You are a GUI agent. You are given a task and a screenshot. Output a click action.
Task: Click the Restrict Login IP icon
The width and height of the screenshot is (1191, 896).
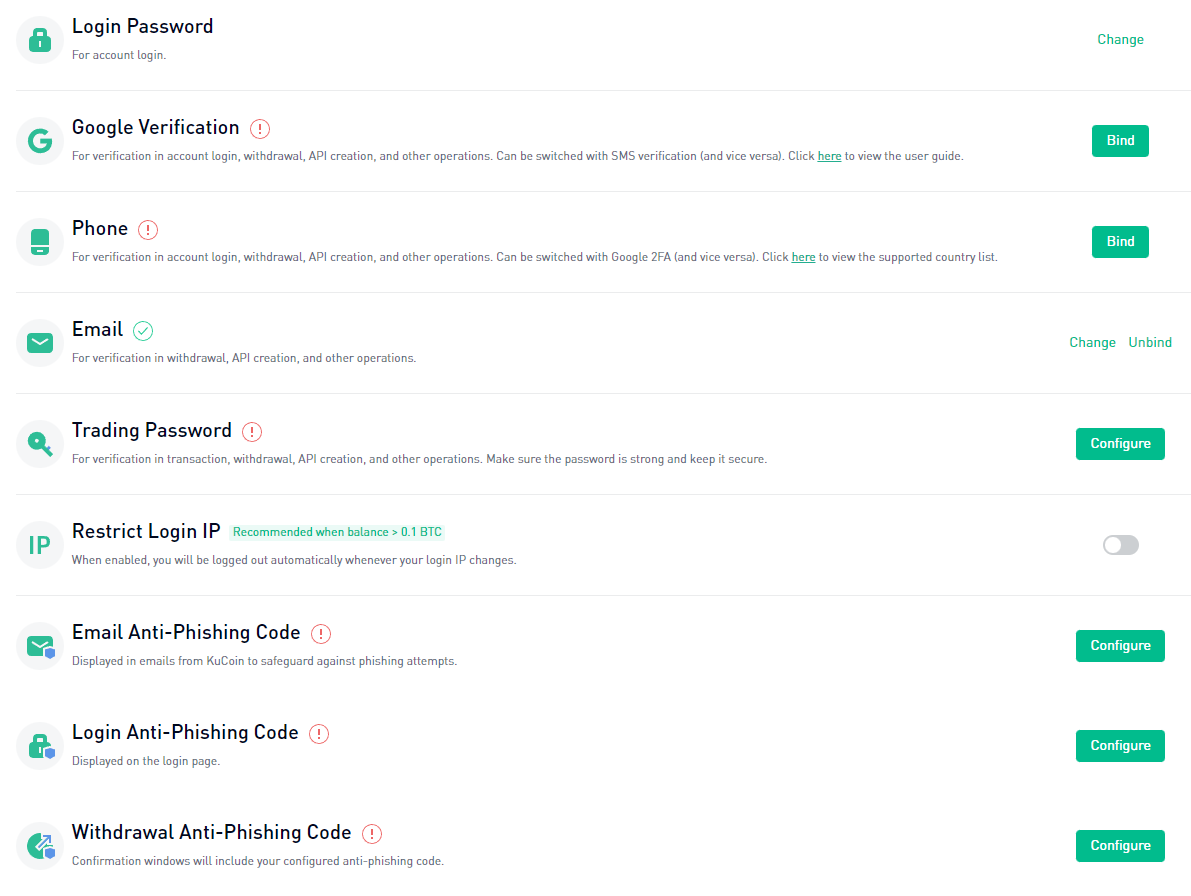click(39, 544)
